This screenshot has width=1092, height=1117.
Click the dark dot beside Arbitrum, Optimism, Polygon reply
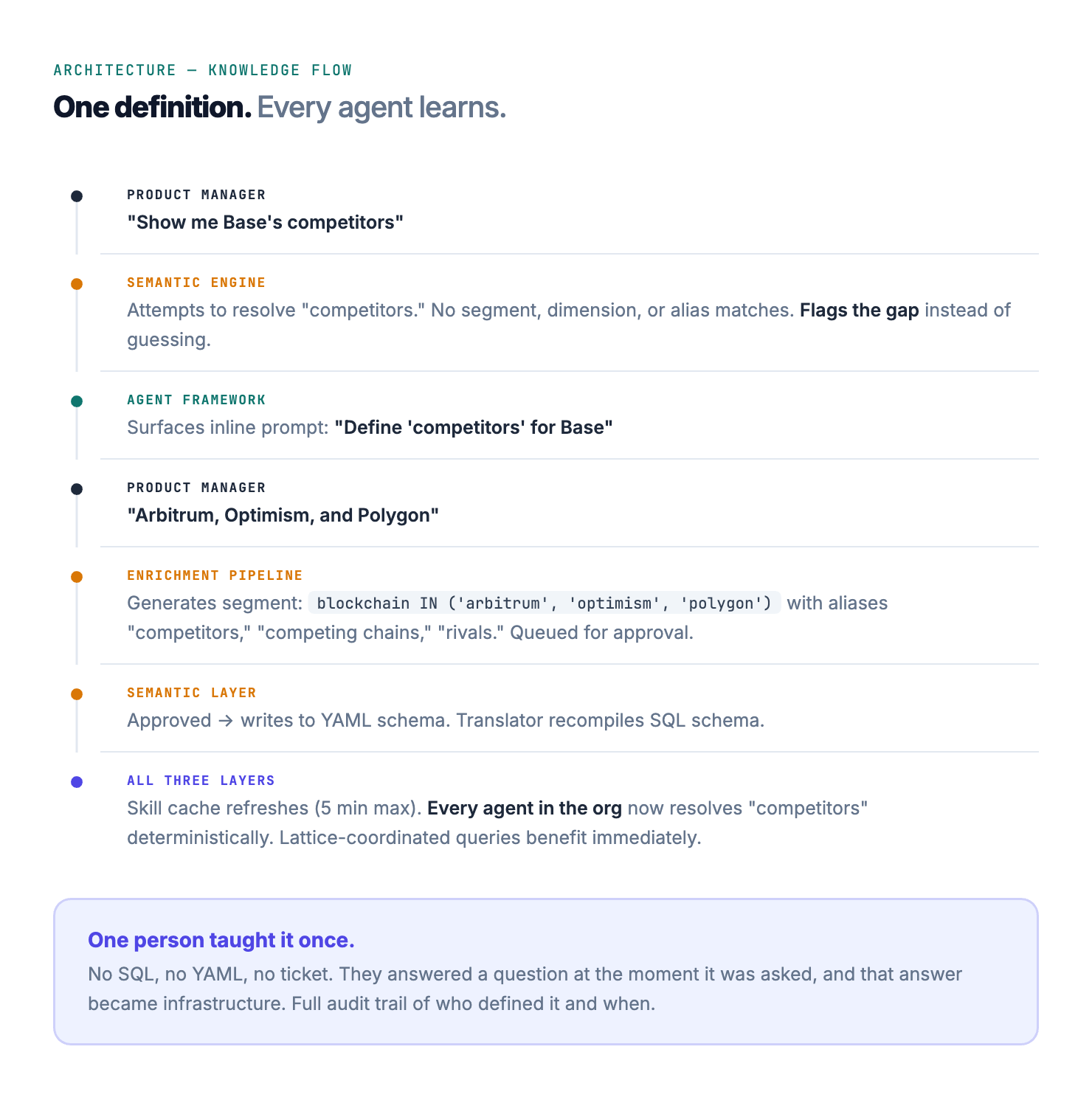77,489
